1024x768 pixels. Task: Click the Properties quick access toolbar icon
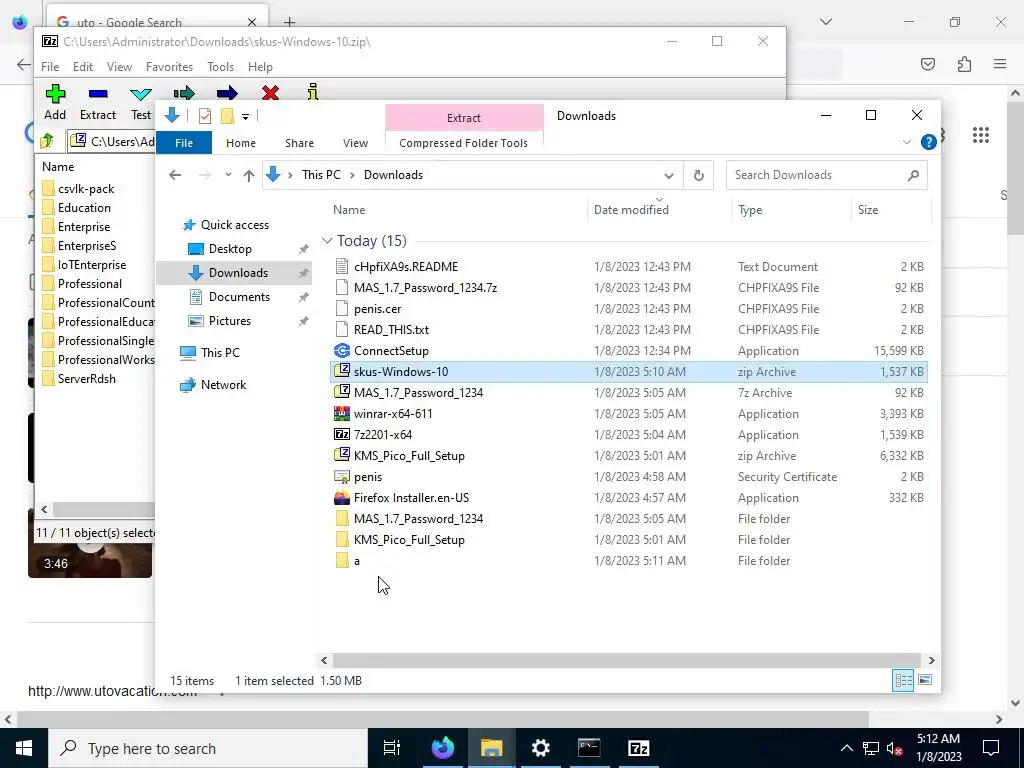click(204, 116)
